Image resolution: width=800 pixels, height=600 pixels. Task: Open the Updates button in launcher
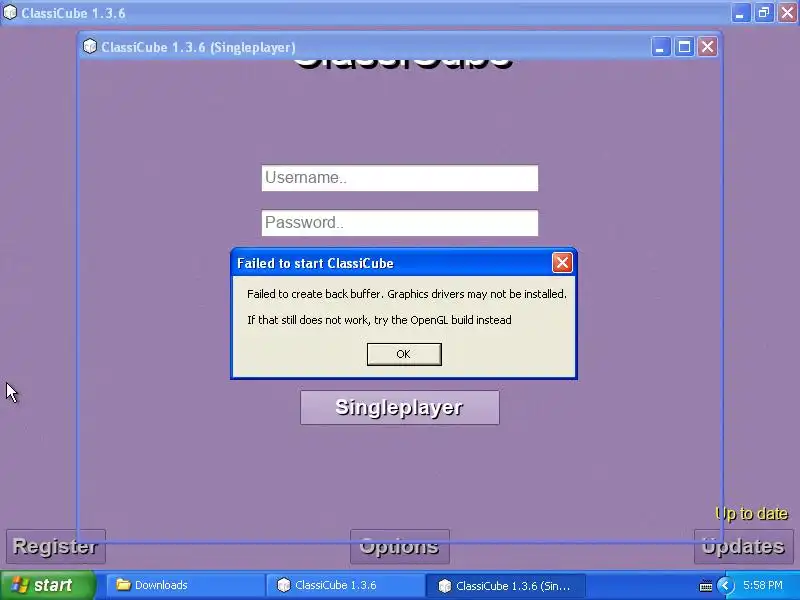[743, 546]
